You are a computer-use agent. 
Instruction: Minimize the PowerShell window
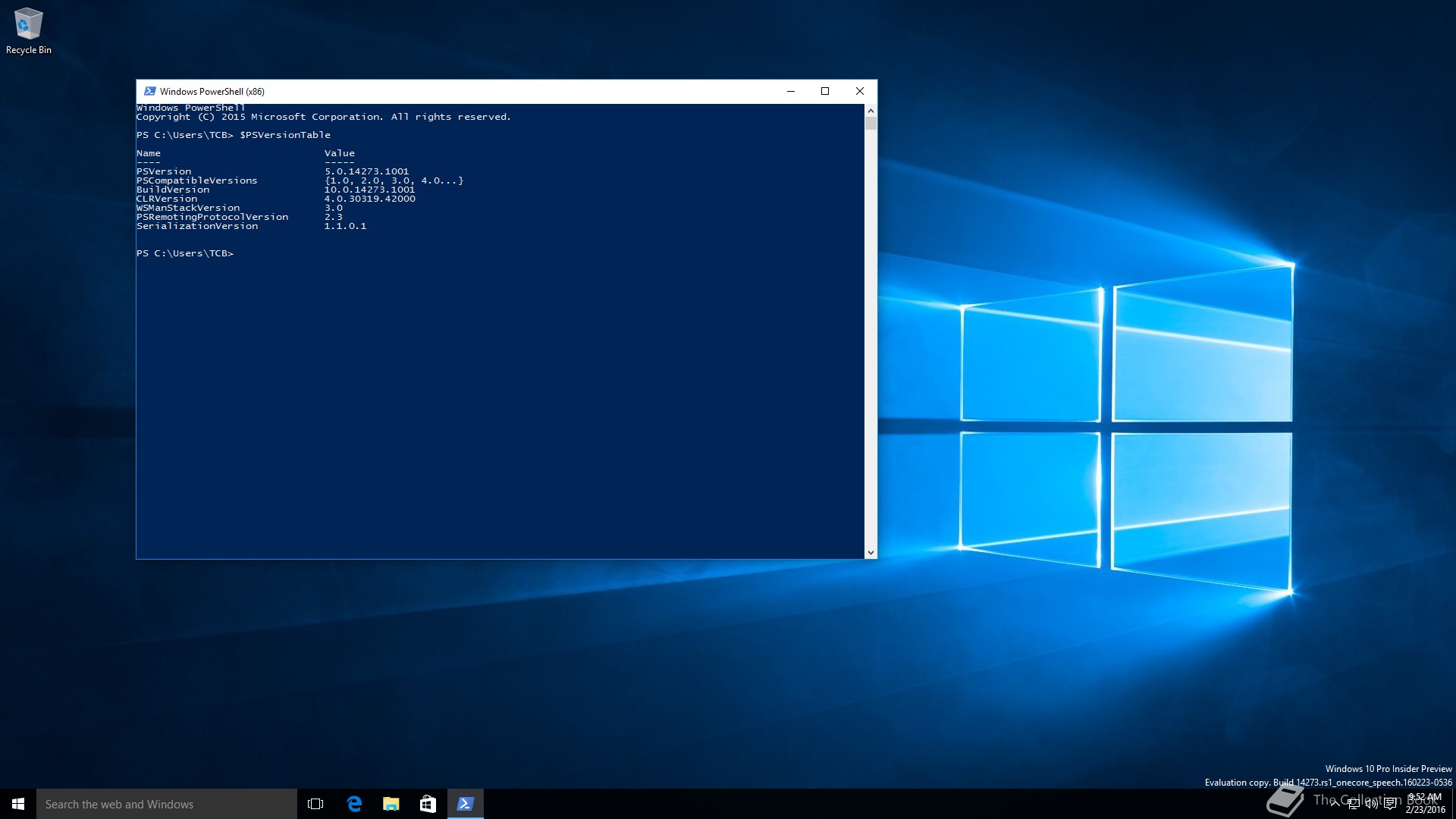click(x=791, y=91)
